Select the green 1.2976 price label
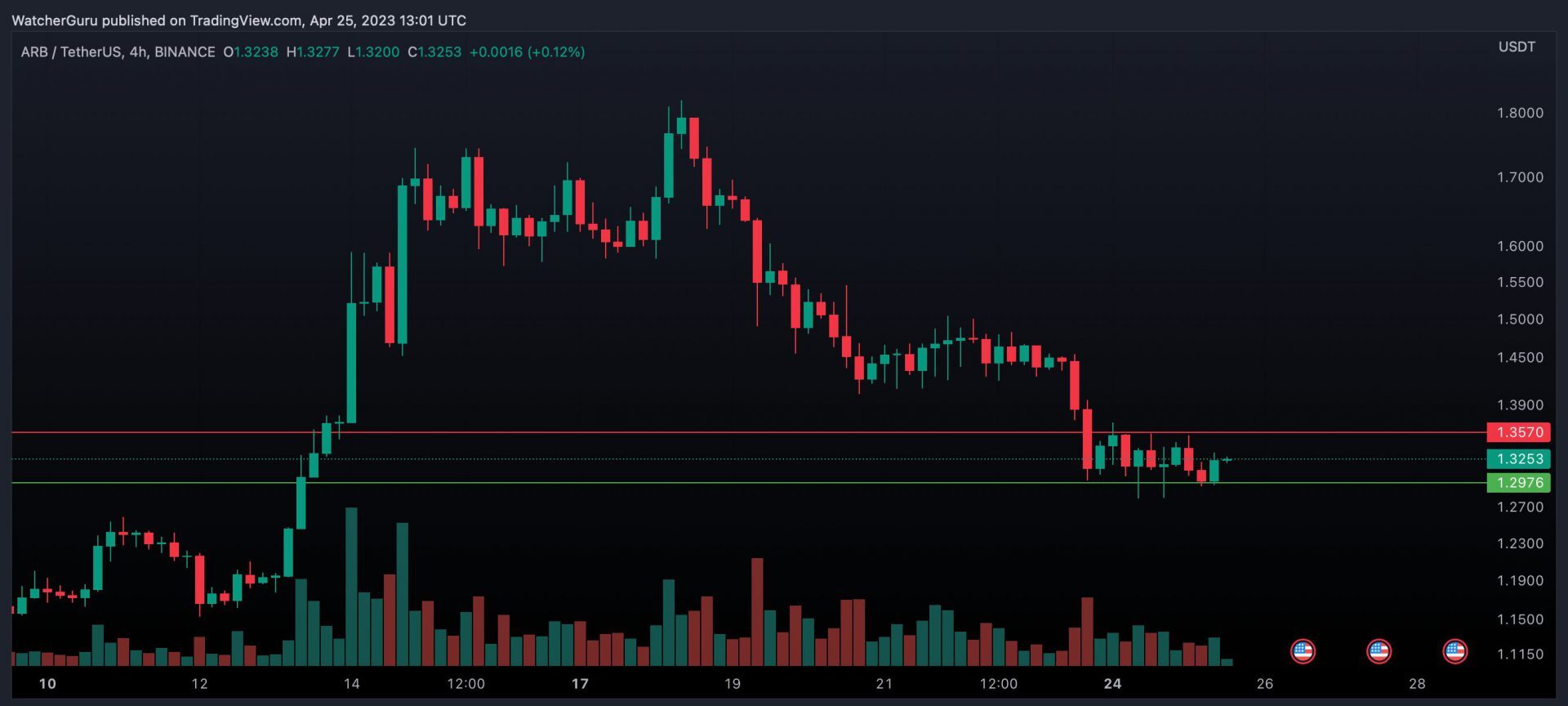Screen dimensions: 1568x706 tap(1518, 483)
